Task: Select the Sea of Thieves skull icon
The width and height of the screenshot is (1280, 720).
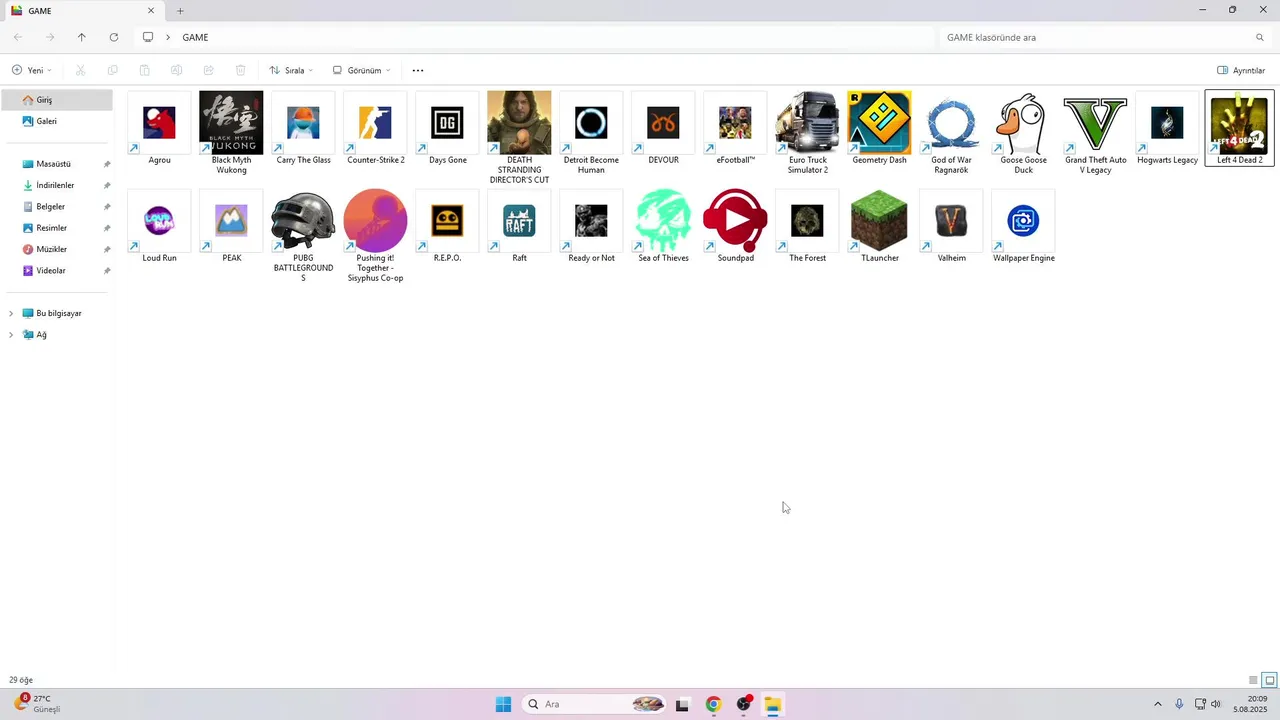Action: click(x=663, y=221)
